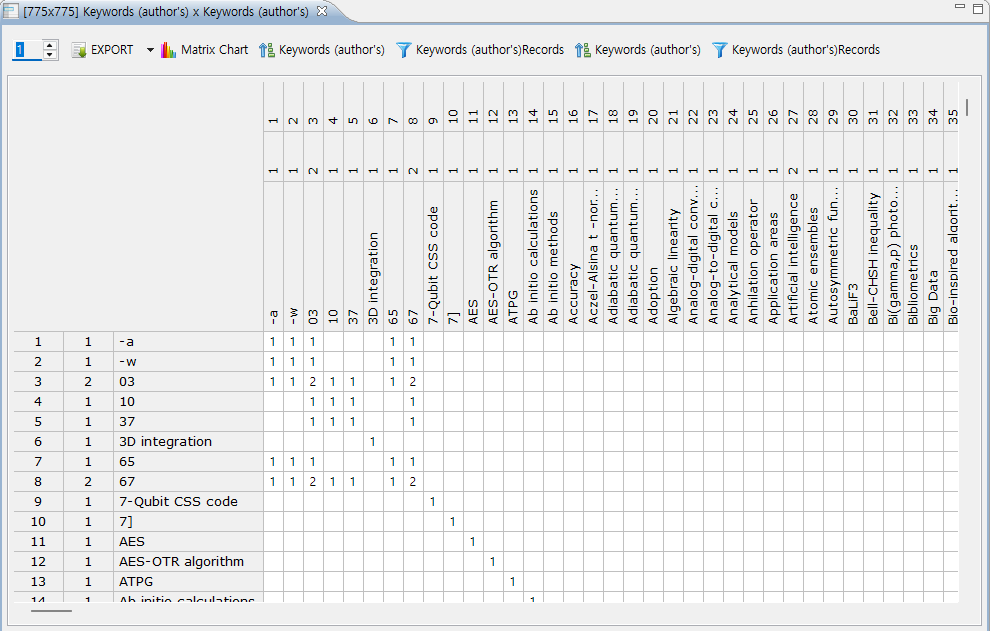990x631 pixels.
Task: Expand the dropdown arrow beside EXPORT
Action: (150, 50)
